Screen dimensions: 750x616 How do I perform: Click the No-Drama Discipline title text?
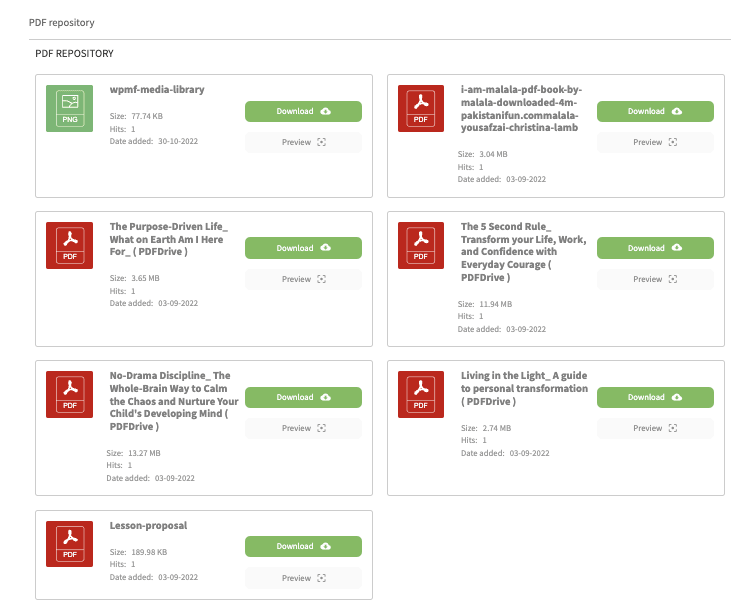click(x=169, y=401)
